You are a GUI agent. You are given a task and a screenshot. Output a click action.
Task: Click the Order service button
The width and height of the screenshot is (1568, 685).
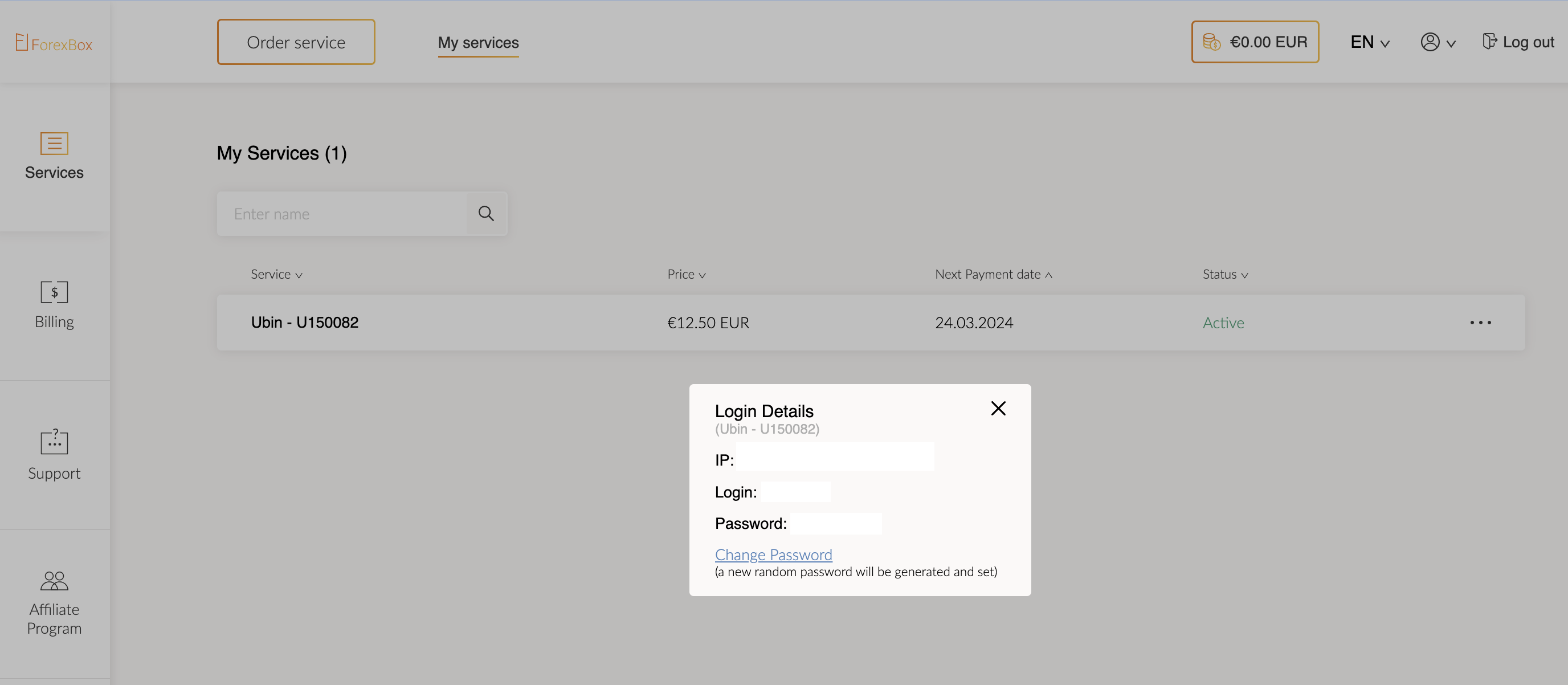coord(296,42)
